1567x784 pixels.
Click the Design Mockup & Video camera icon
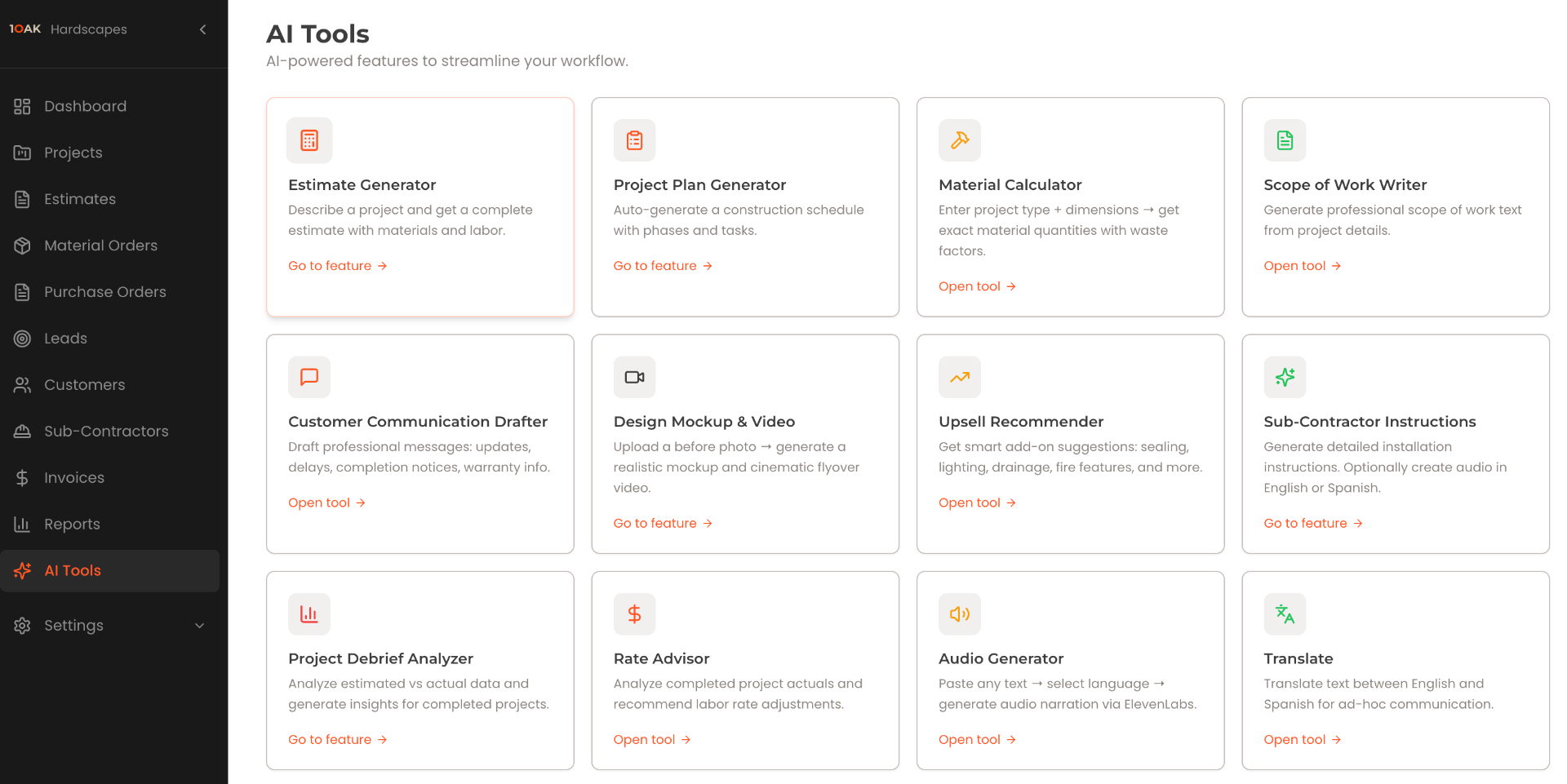click(634, 377)
